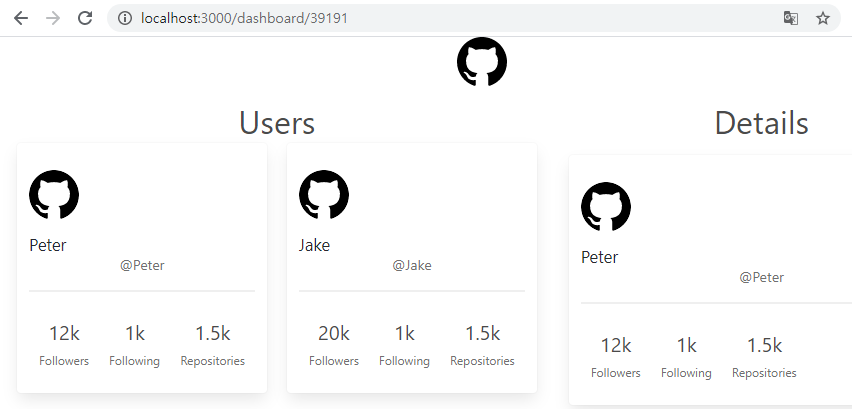The image size is (852, 409).
Task: Click the Following label on Jake's card
Action: click(404, 361)
